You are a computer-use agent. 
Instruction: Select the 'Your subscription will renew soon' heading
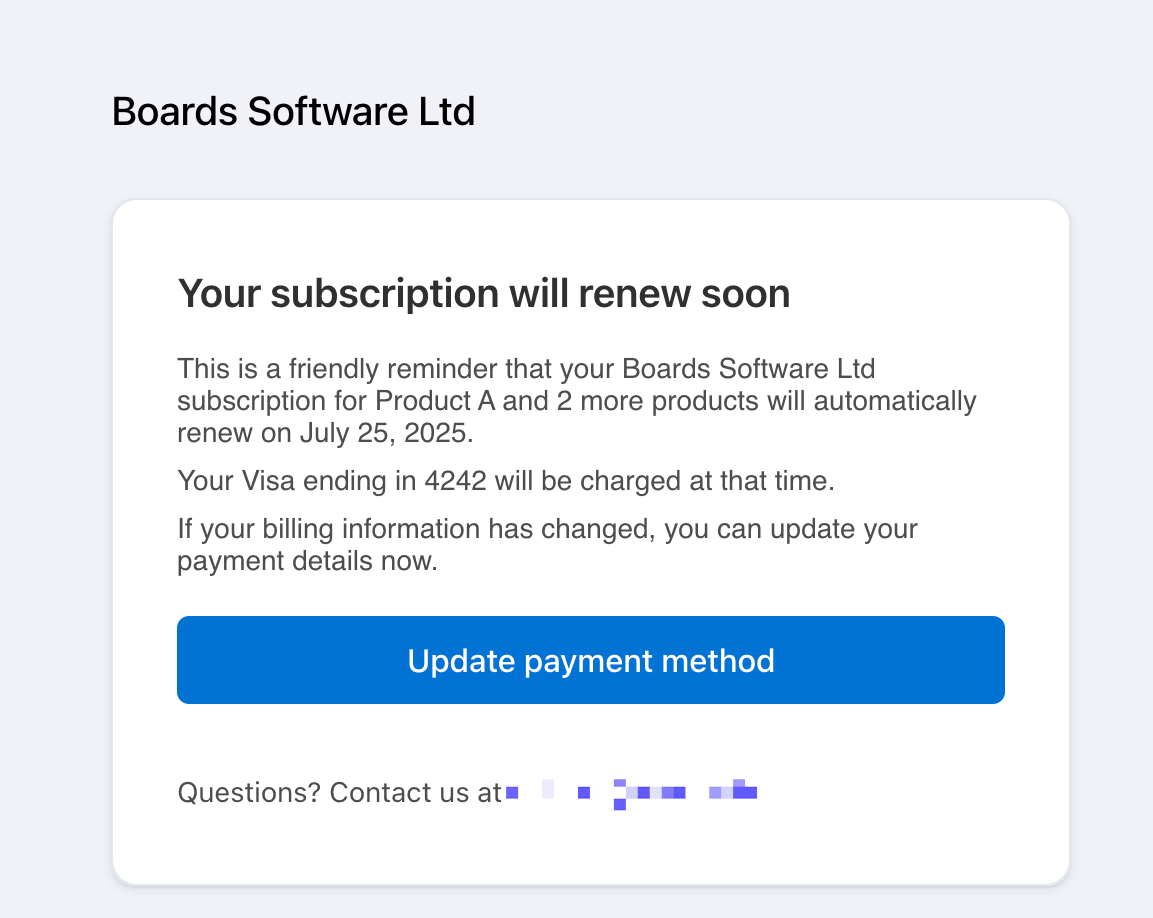pos(484,293)
